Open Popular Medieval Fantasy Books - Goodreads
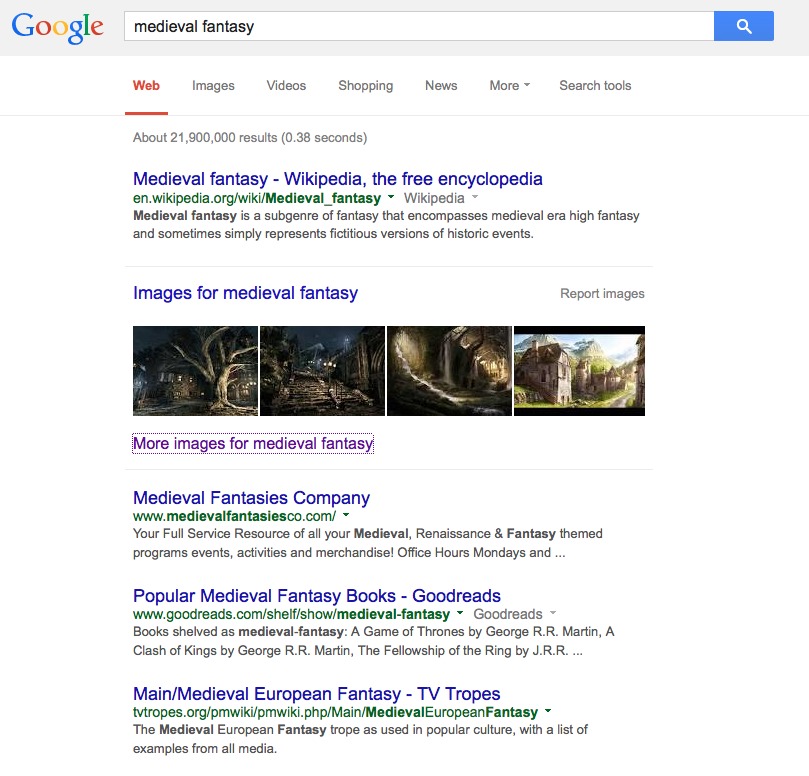Screen dimensions: 809x776 click(x=317, y=596)
